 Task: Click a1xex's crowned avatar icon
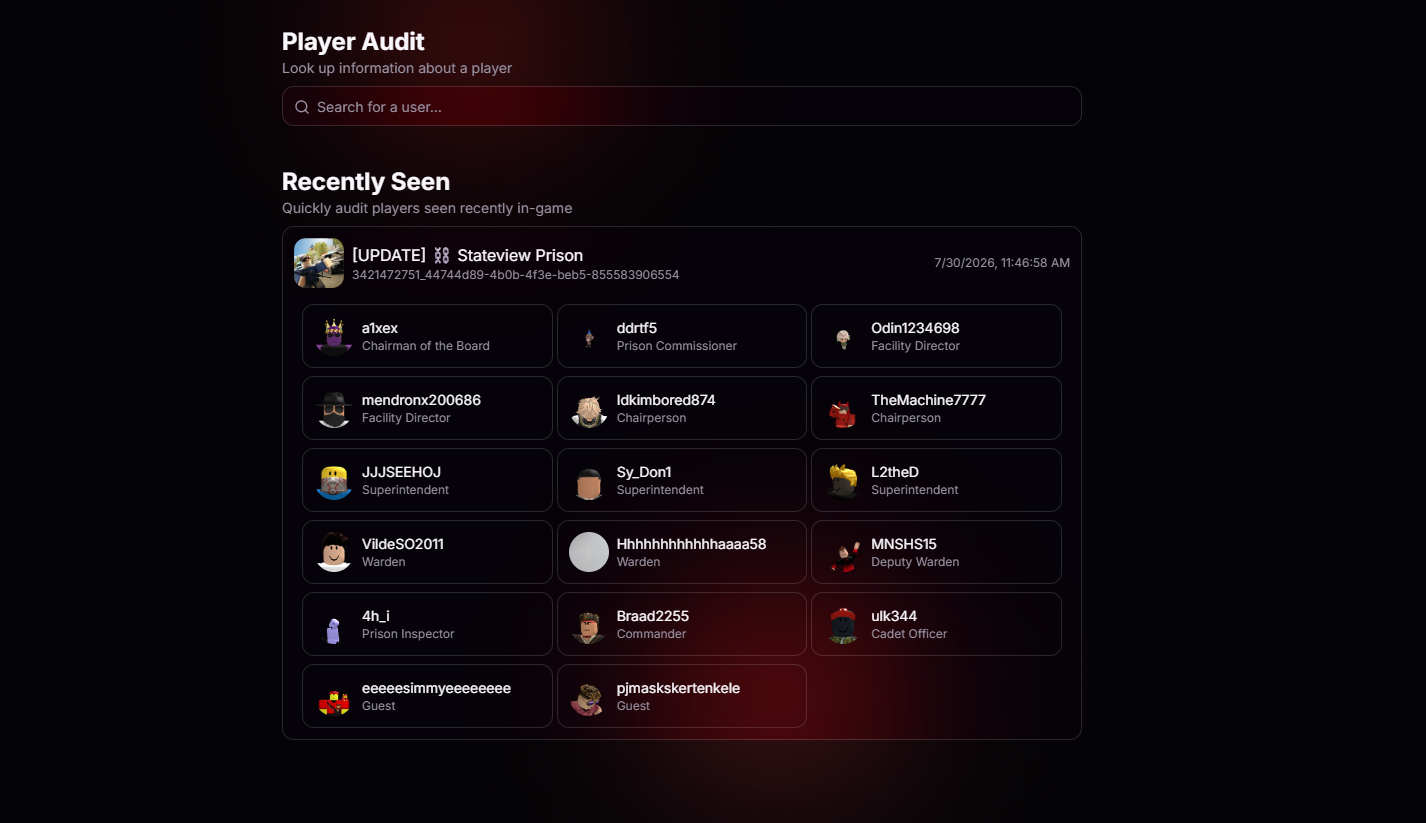(334, 336)
